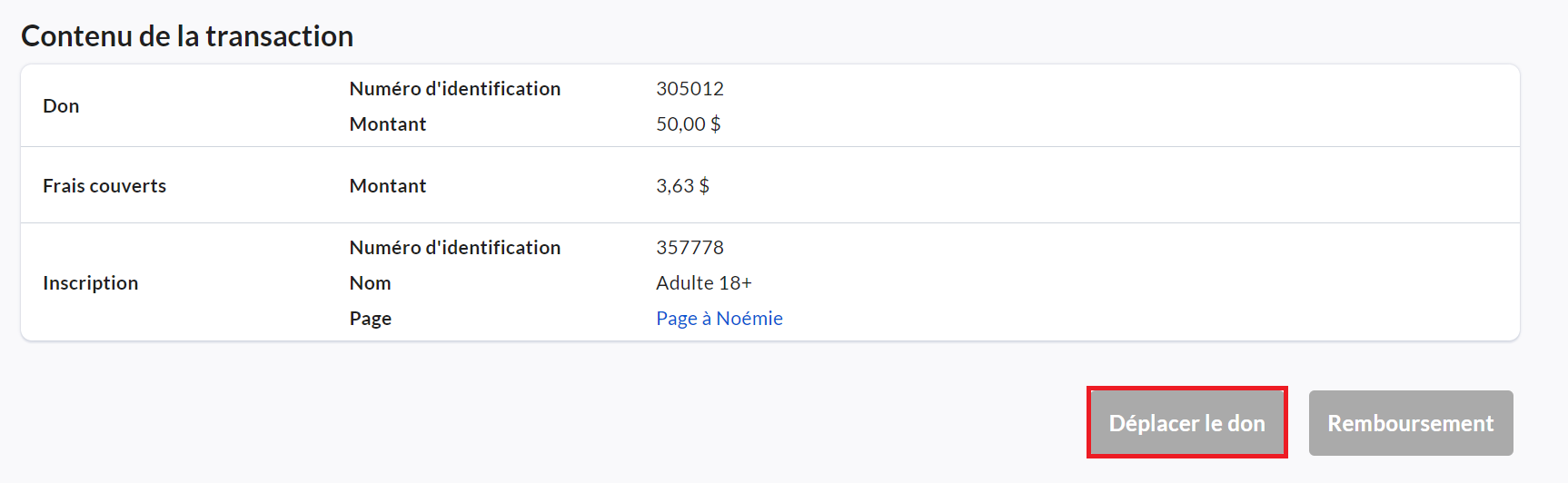Viewport: 1568px width, 483px height.
Task: Select the Inscription row label
Action: click(90, 283)
